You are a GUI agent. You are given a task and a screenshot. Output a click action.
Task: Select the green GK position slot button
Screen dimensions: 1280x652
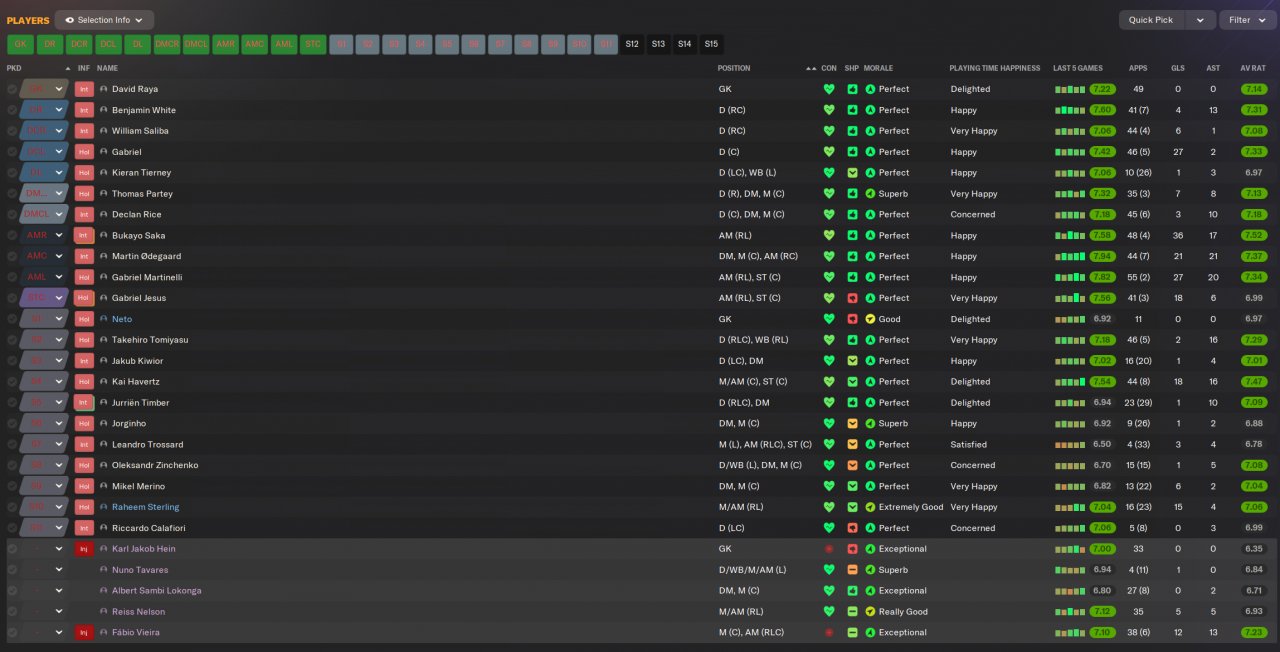click(x=20, y=44)
